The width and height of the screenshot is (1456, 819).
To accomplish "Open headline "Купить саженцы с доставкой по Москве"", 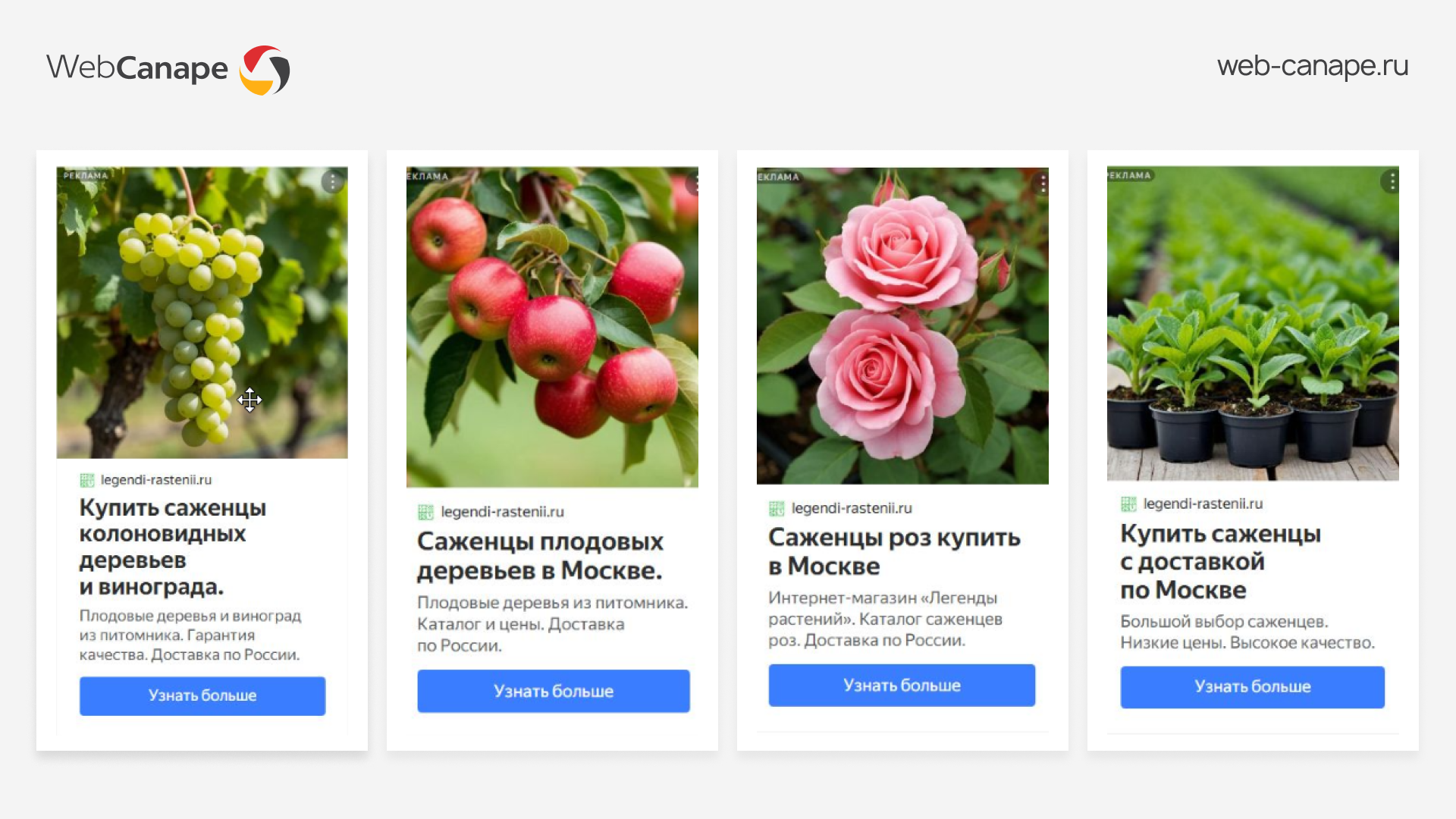I will [x=1220, y=561].
